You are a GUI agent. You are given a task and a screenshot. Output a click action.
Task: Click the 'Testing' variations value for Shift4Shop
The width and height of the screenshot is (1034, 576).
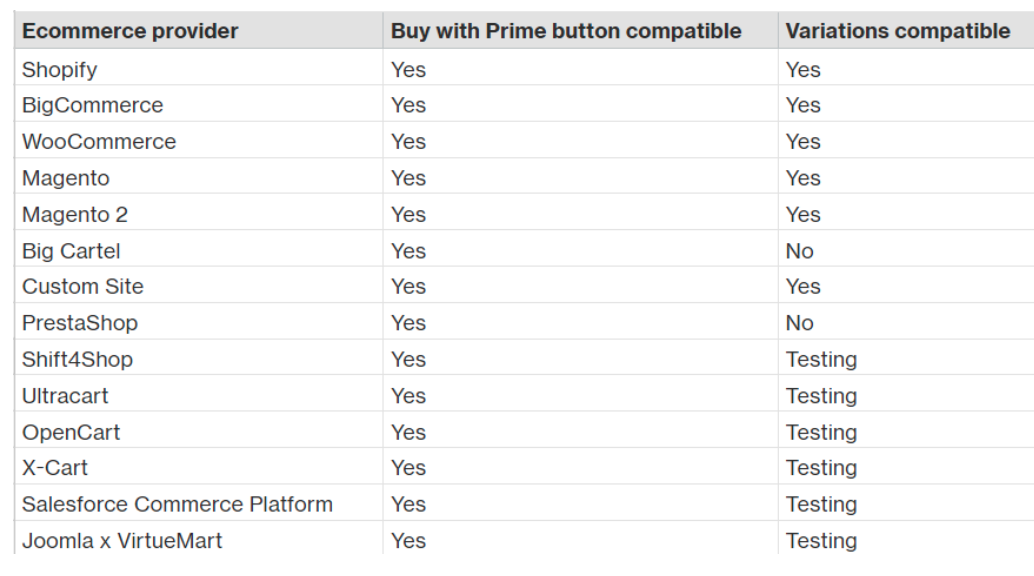click(821, 359)
